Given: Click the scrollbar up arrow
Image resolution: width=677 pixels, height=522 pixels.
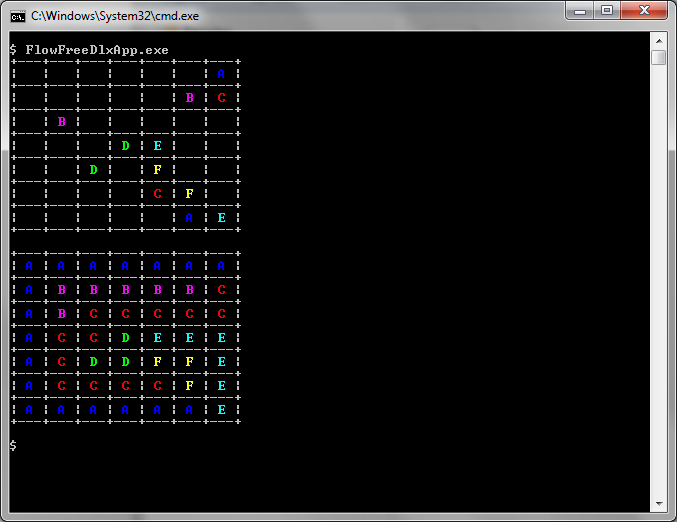Looking at the screenshot, I should (659, 41).
